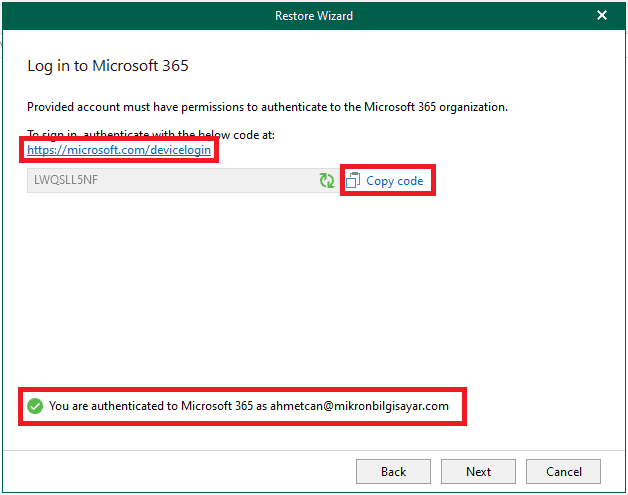Click the Restore Wizard title text

(314, 16)
